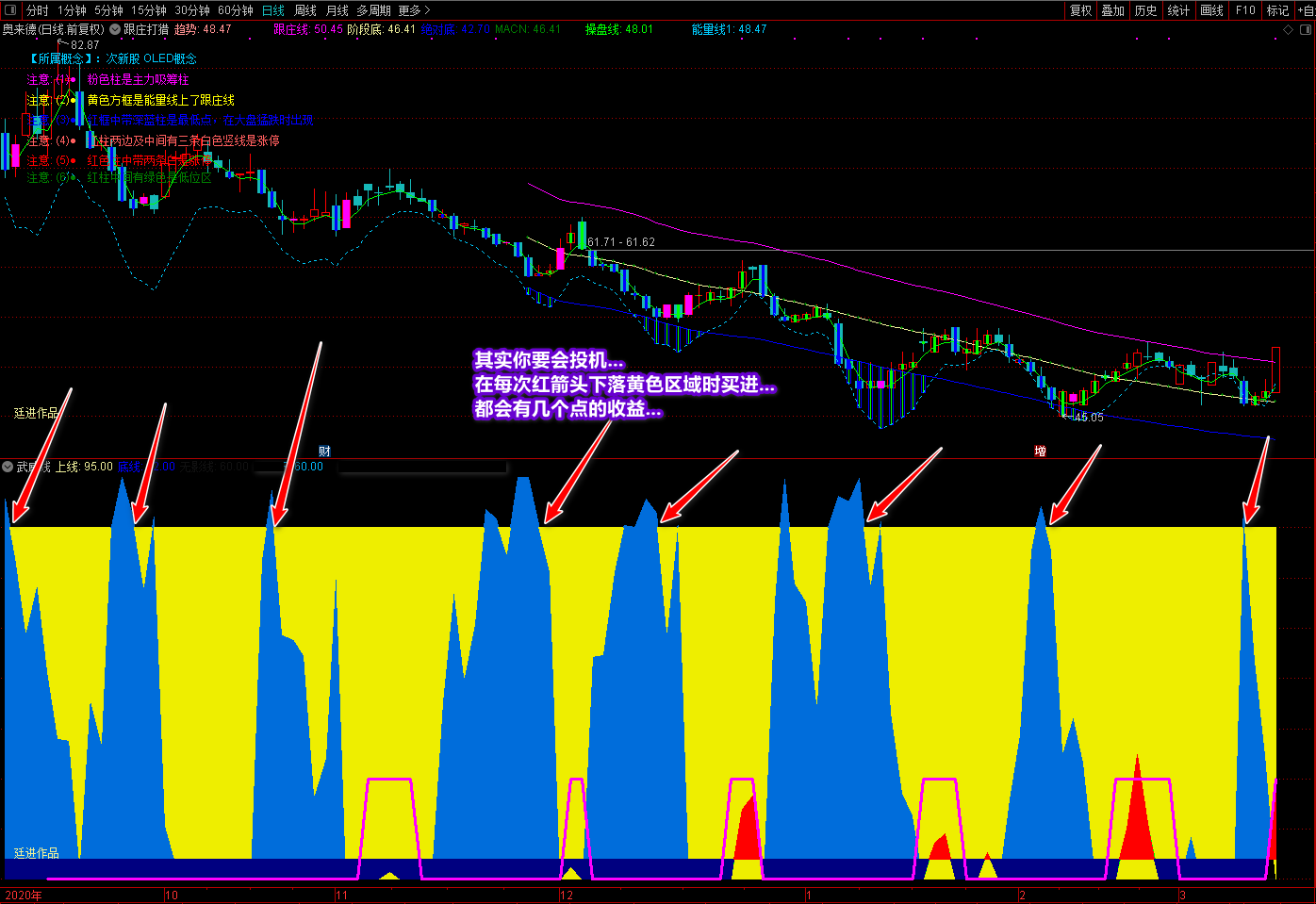1316x904 pixels.
Task: Click the 复权 adjustment button
Action: click(1080, 10)
